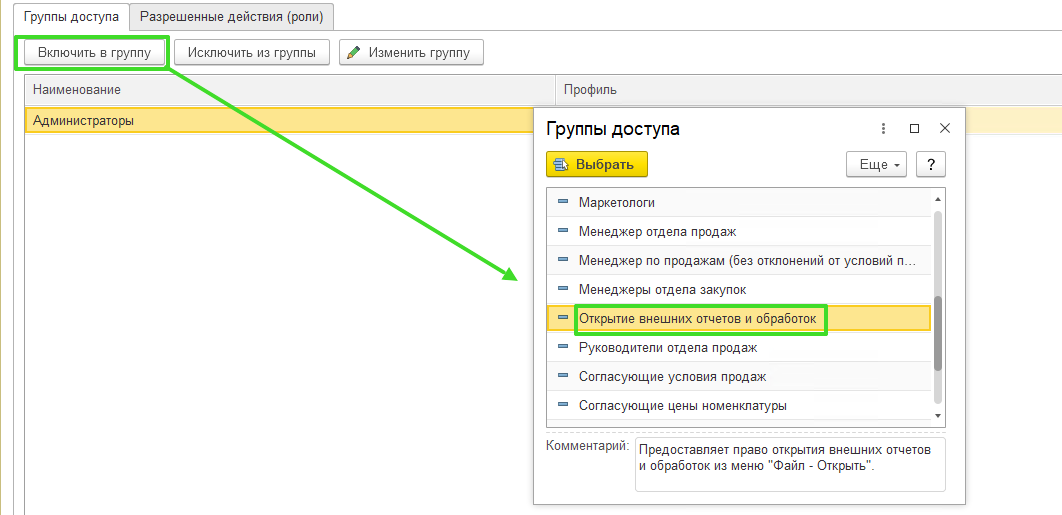The width and height of the screenshot is (1062, 515).
Task: Click the item icon beside Менеджер по продажам
Action: [x=563, y=260]
